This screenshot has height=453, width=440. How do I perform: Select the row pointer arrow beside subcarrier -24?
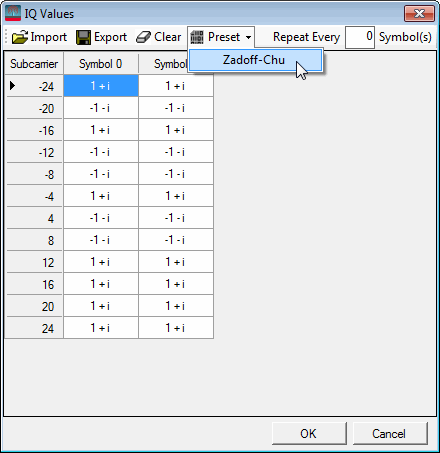coord(12,86)
